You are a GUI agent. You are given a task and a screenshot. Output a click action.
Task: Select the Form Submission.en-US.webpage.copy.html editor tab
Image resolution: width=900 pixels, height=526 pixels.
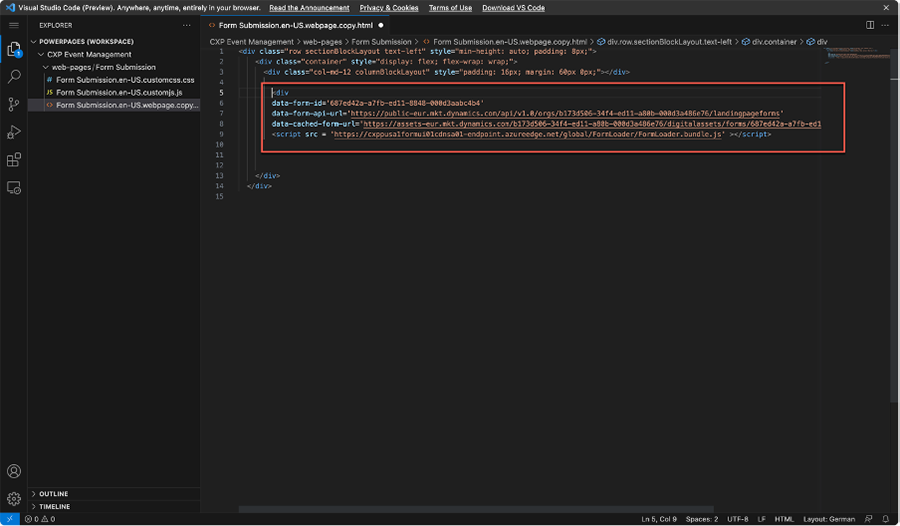[295, 25]
